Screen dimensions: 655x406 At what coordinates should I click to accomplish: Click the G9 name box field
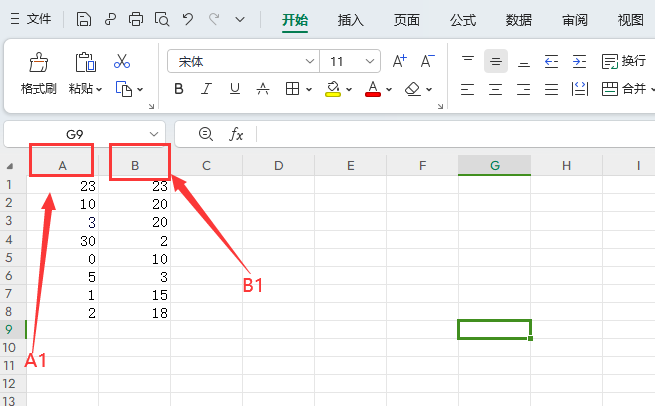pos(75,134)
